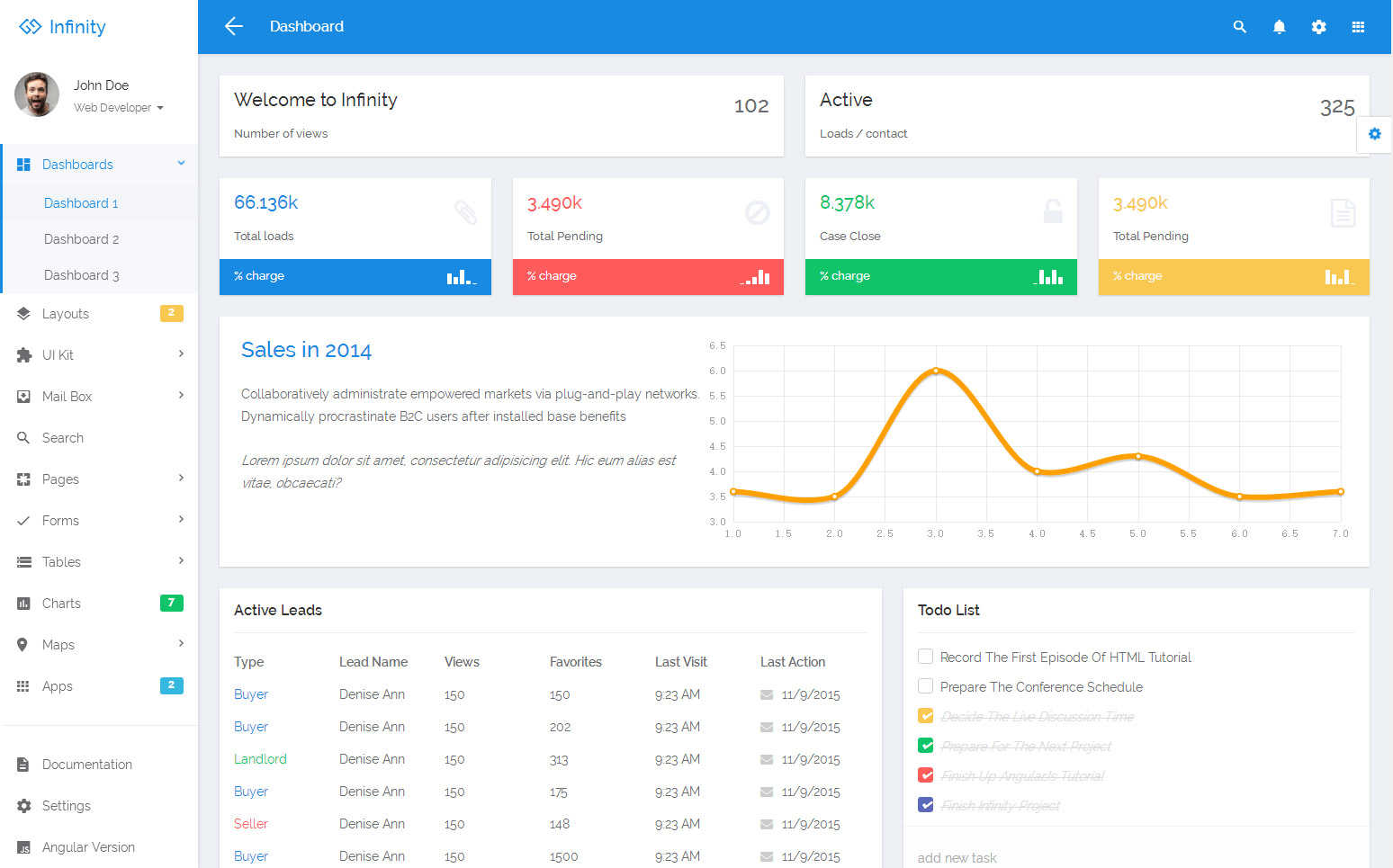
Task: Expand the Tables submenu arrow
Action: (x=181, y=561)
